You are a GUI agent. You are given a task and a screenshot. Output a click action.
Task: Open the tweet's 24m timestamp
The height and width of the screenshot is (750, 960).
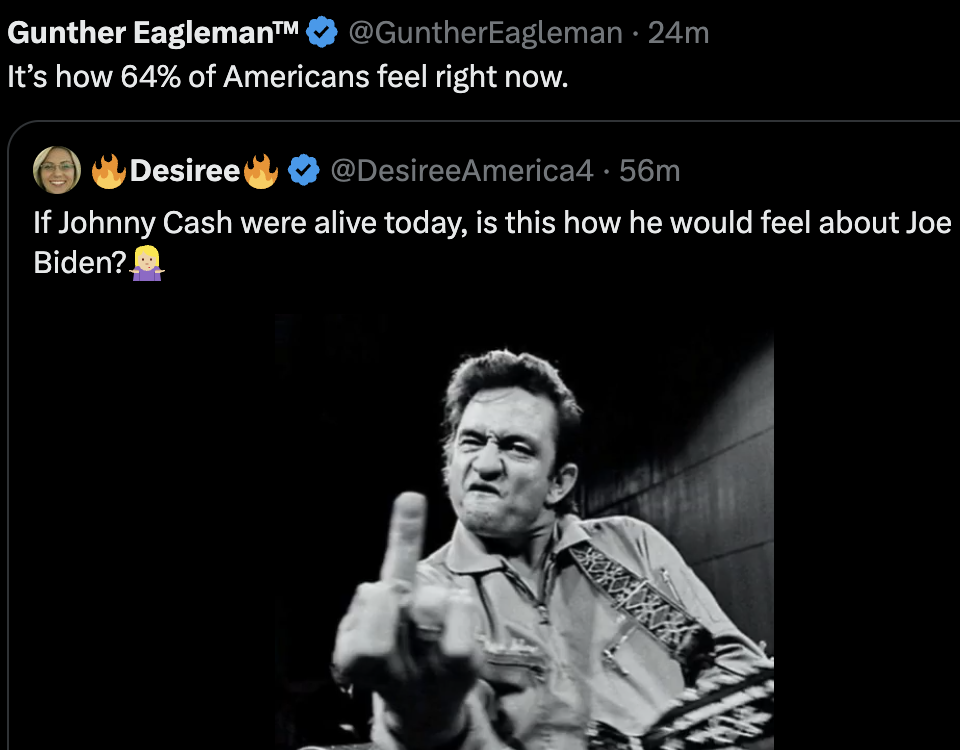pos(678,33)
